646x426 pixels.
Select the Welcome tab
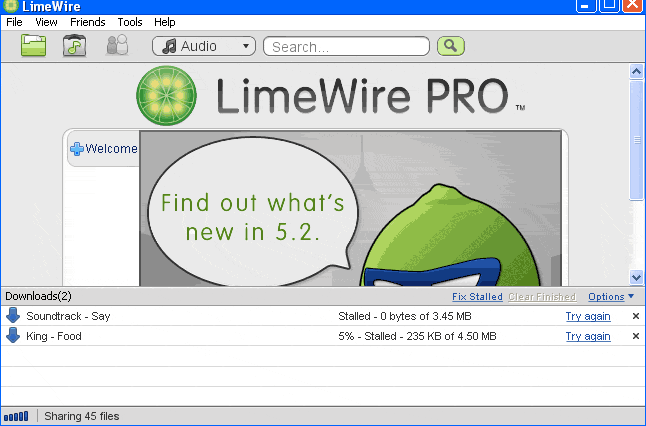pos(103,149)
